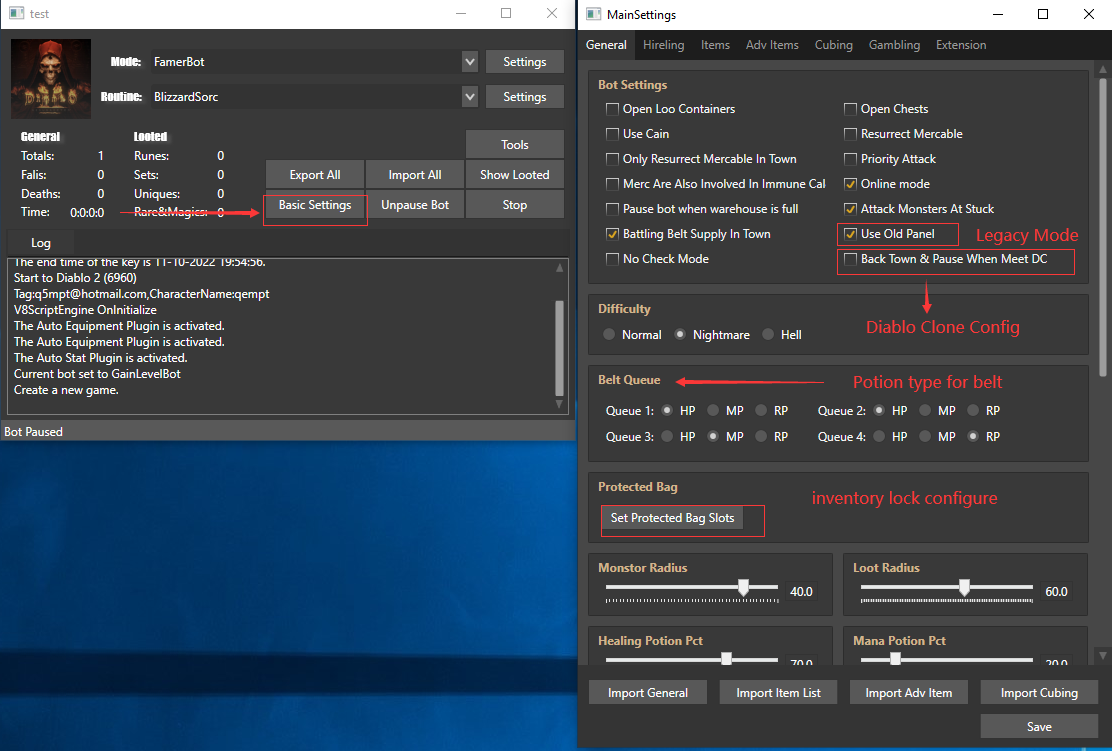Open the Mode dropdown arrow for FamerBot
The image size is (1112, 751).
pyautogui.click(x=469, y=62)
